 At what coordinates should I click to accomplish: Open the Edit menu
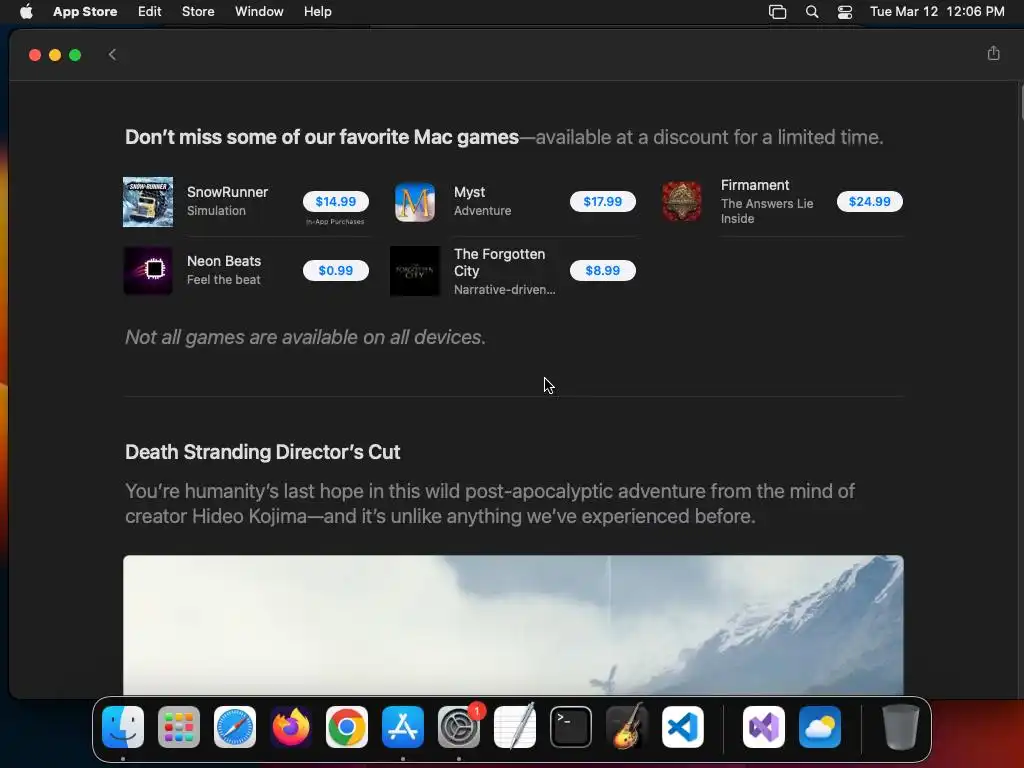click(150, 12)
